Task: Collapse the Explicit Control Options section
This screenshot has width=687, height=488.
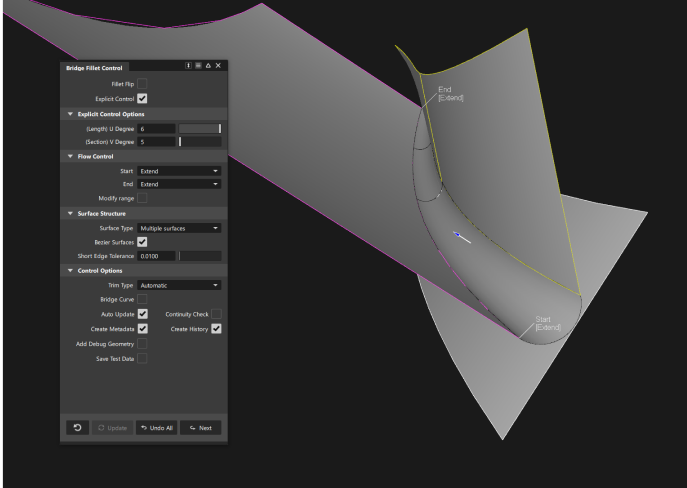Action: 70,114
